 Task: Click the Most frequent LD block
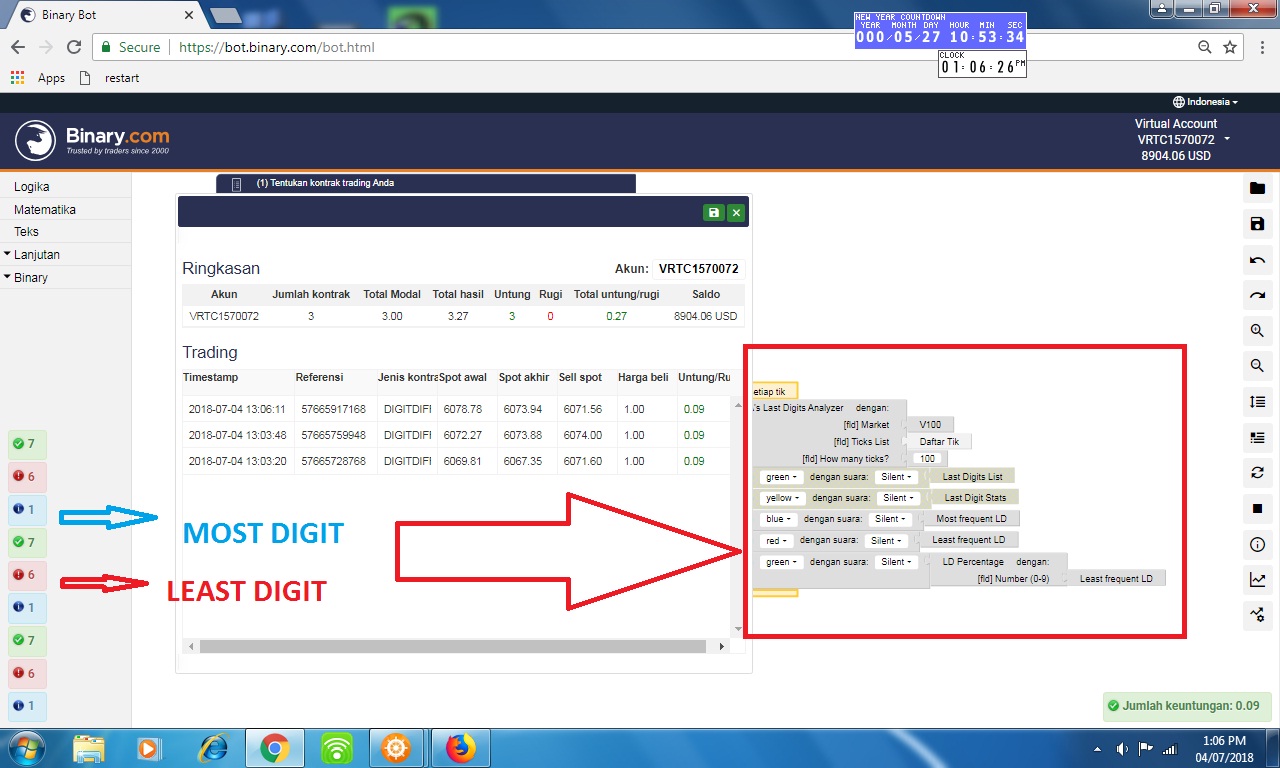point(971,519)
